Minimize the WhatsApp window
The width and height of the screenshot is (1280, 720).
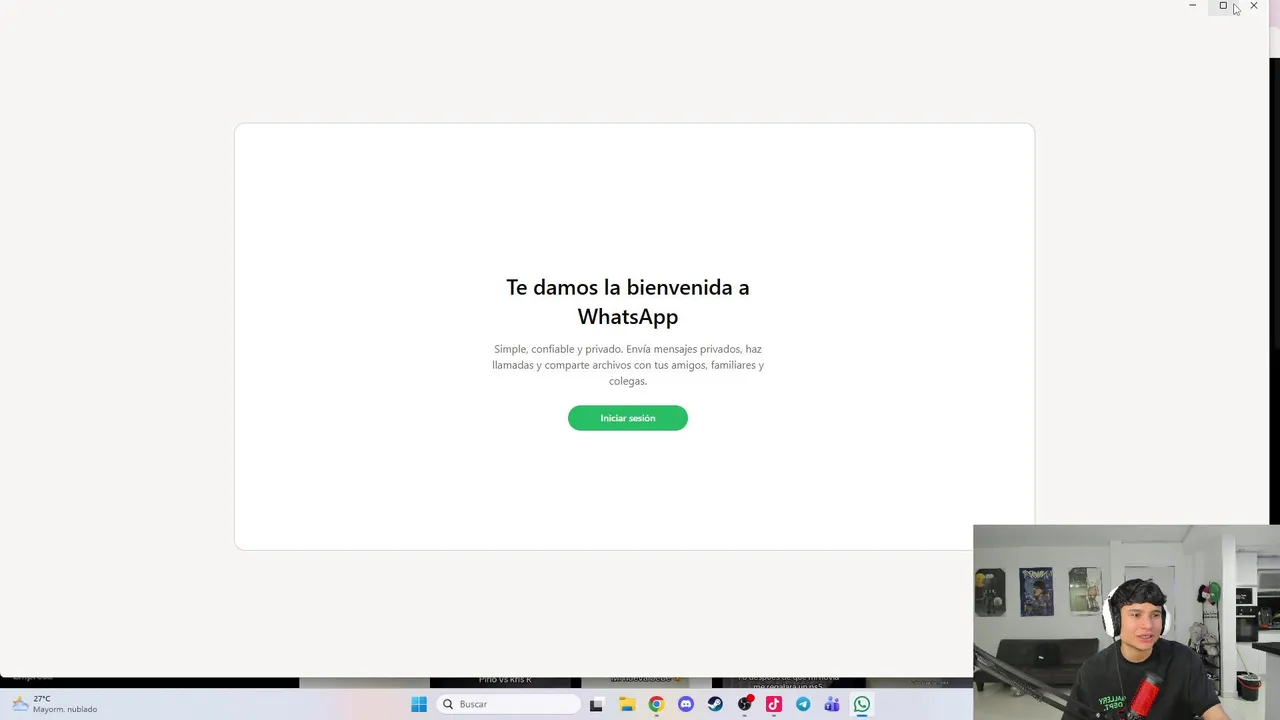tap(1192, 6)
